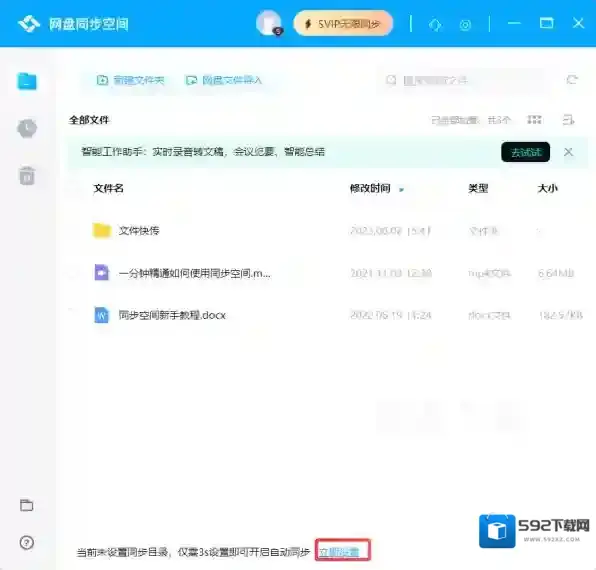Sort by 类型 column header

478,188
